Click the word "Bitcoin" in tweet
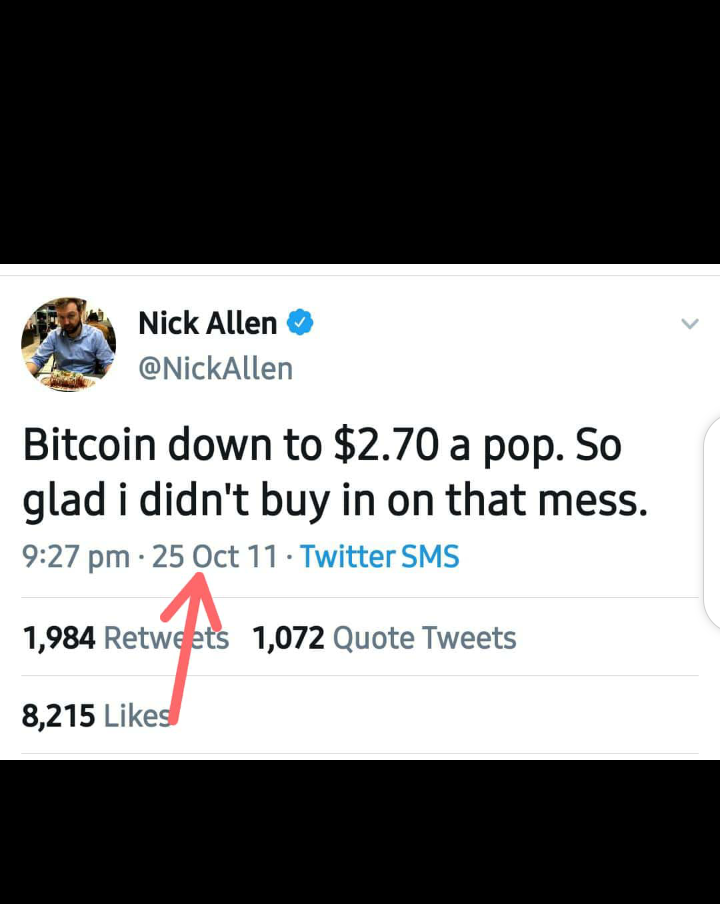This screenshot has width=720, height=904. 89,445
